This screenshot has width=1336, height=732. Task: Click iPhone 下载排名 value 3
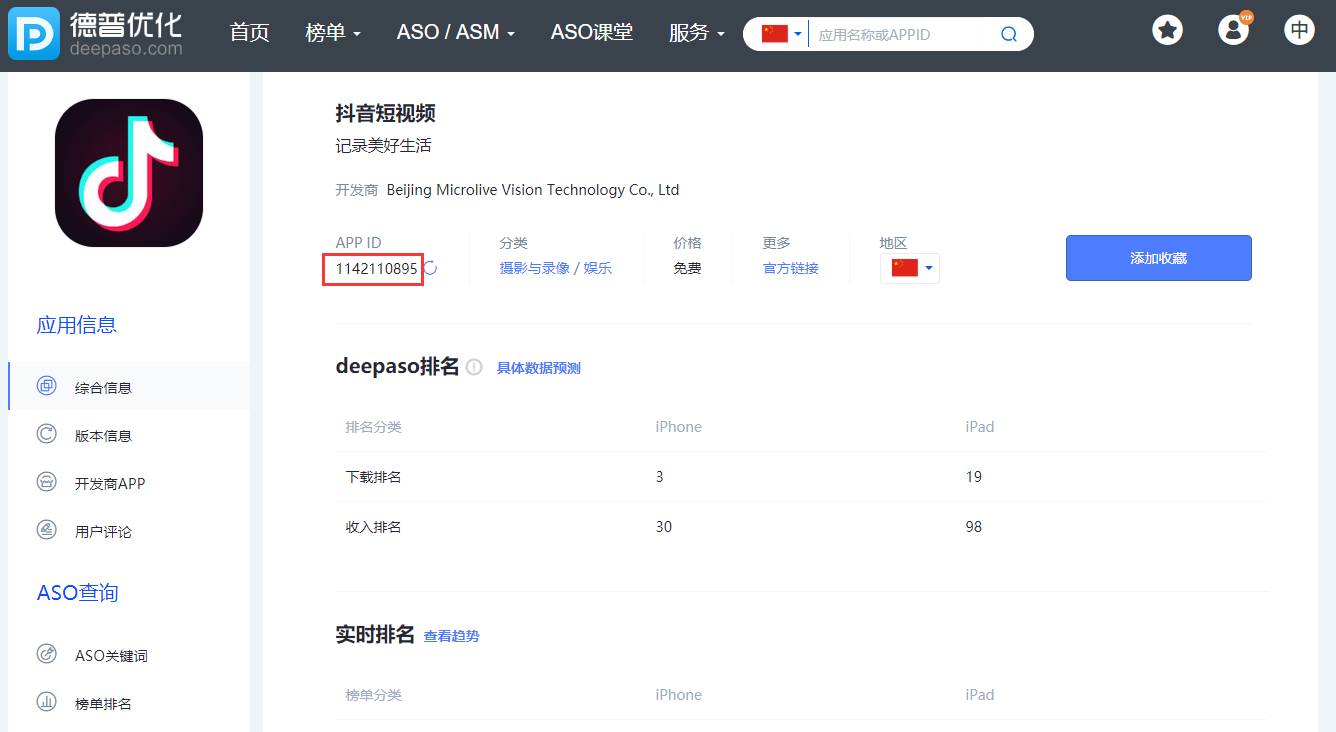[x=659, y=476]
